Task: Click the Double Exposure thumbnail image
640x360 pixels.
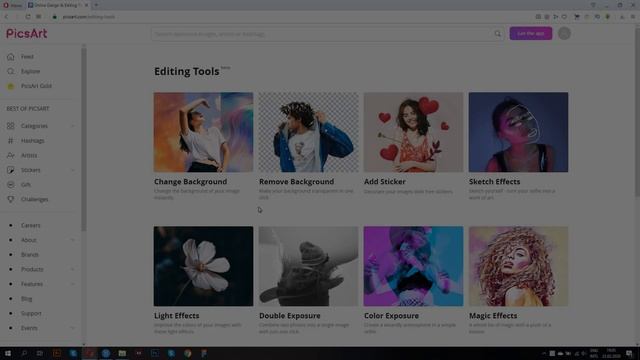Action: coord(309,266)
